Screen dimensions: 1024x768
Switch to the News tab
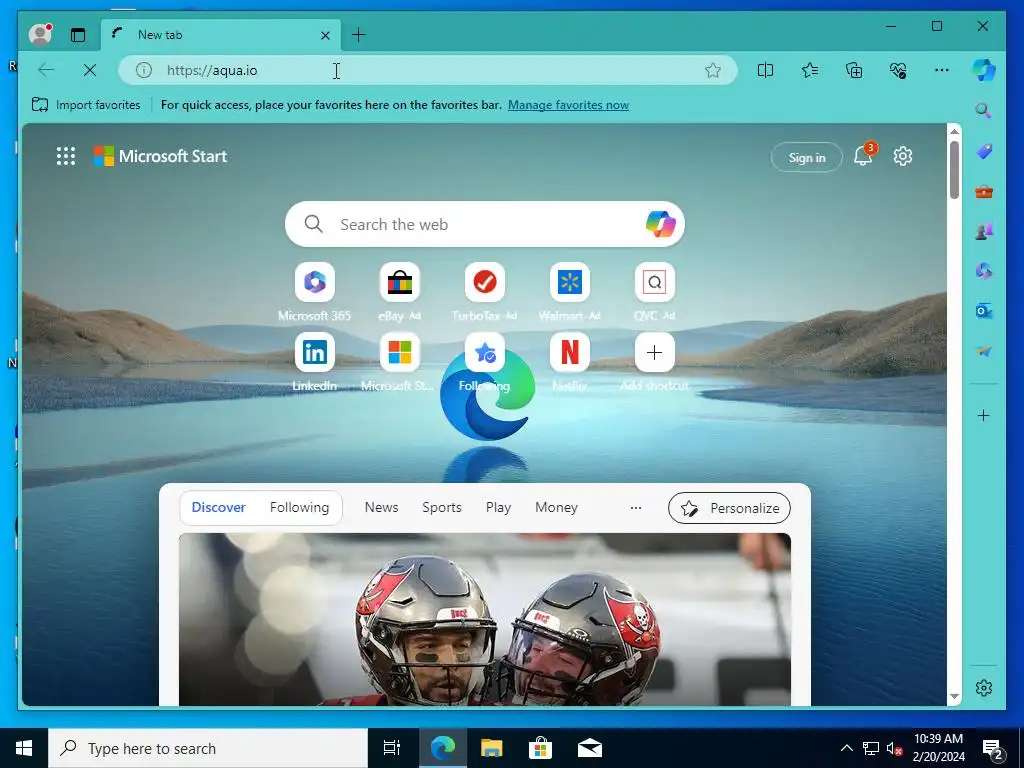coord(381,507)
